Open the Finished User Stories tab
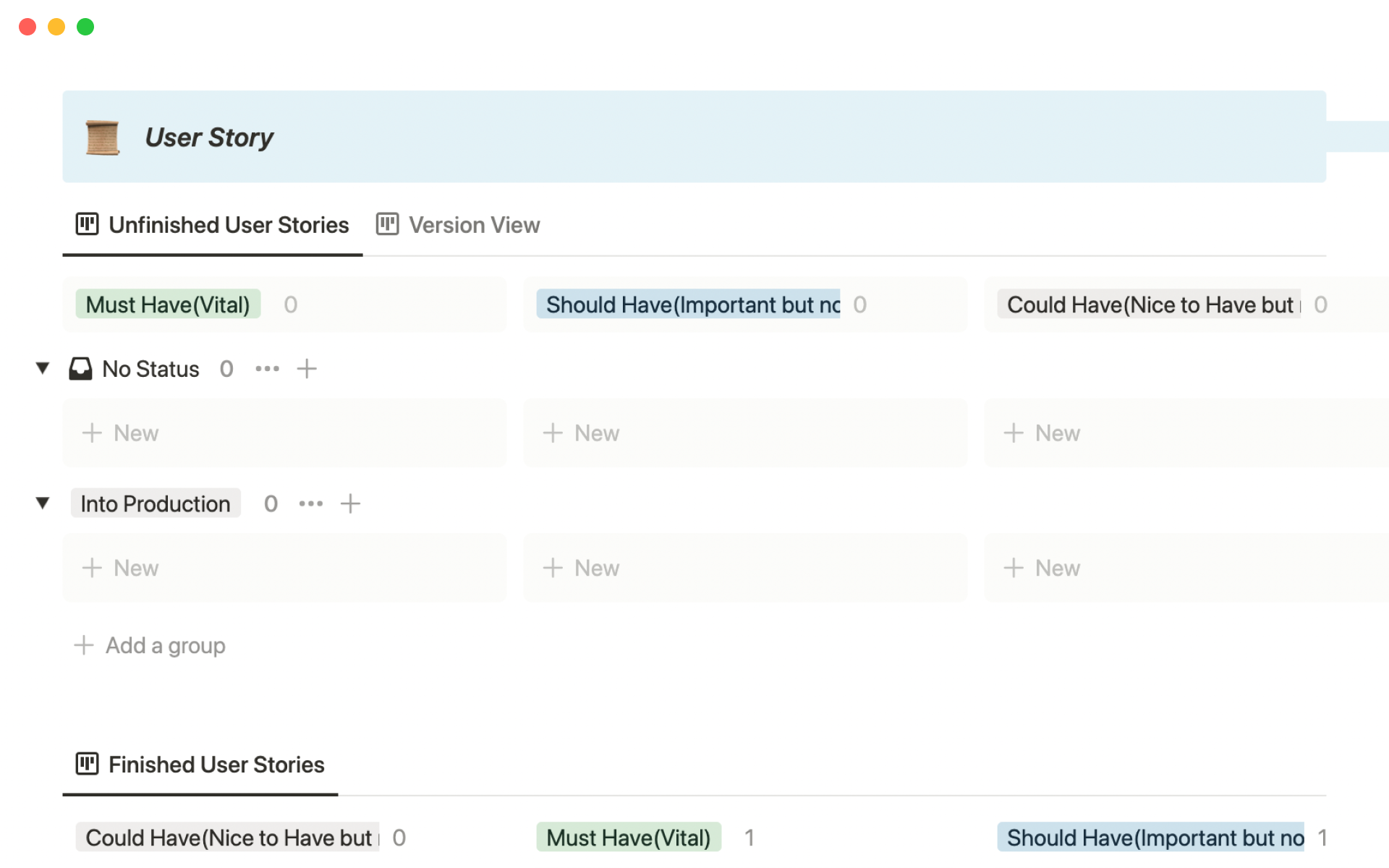The image size is (1389, 868). (216, 765)
